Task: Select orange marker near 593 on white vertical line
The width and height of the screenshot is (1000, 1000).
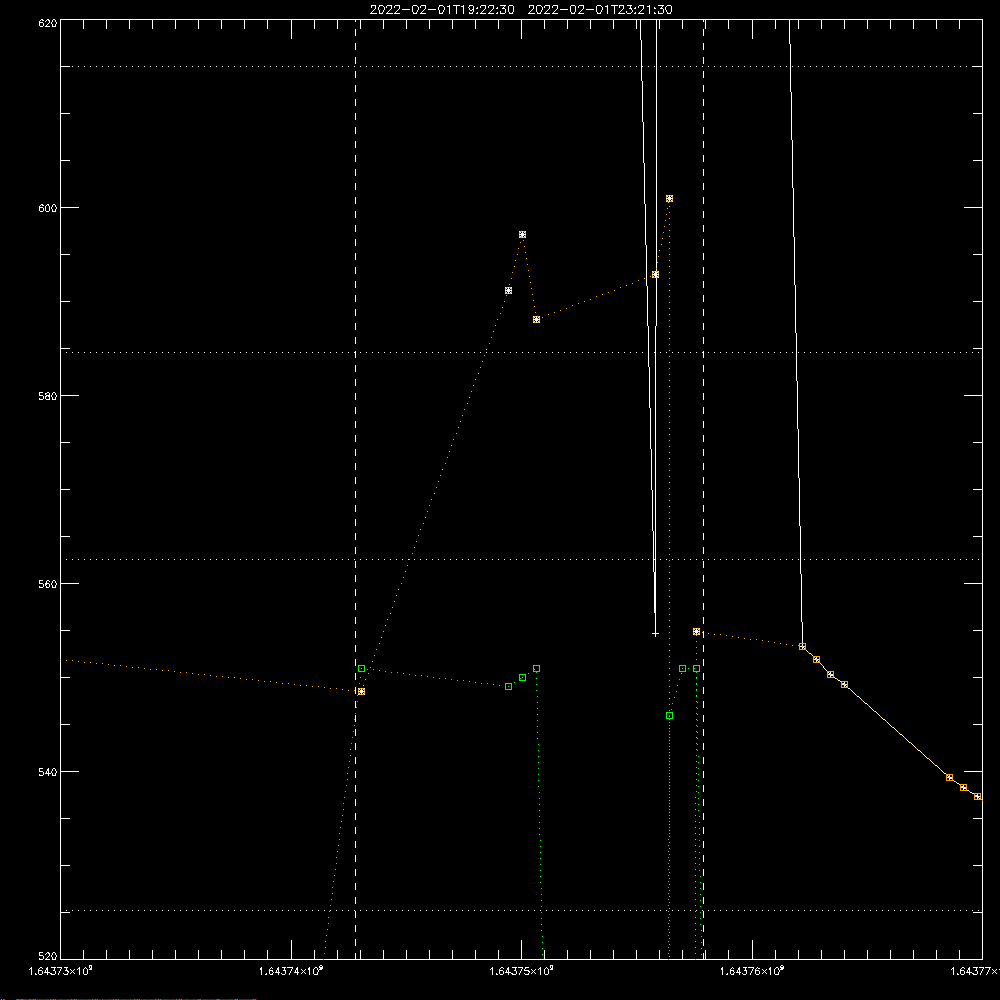Action: click(655, 275)
